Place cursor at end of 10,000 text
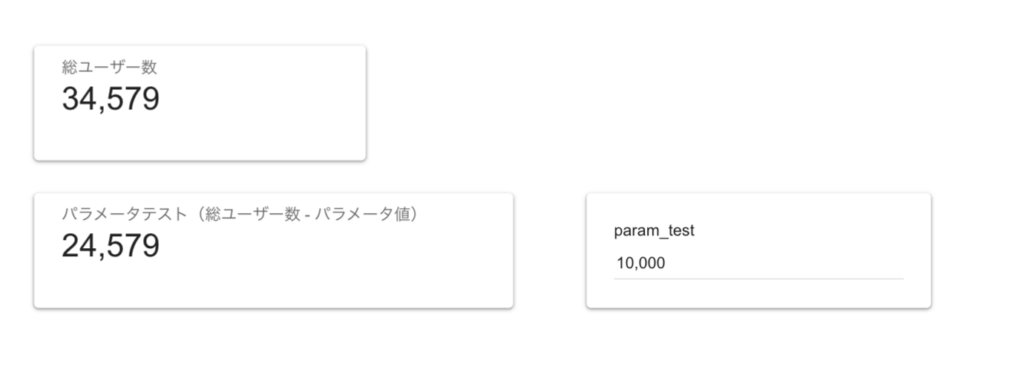Image resolution: width=1024 pixels, height=367 pixels. coord(666,264)
